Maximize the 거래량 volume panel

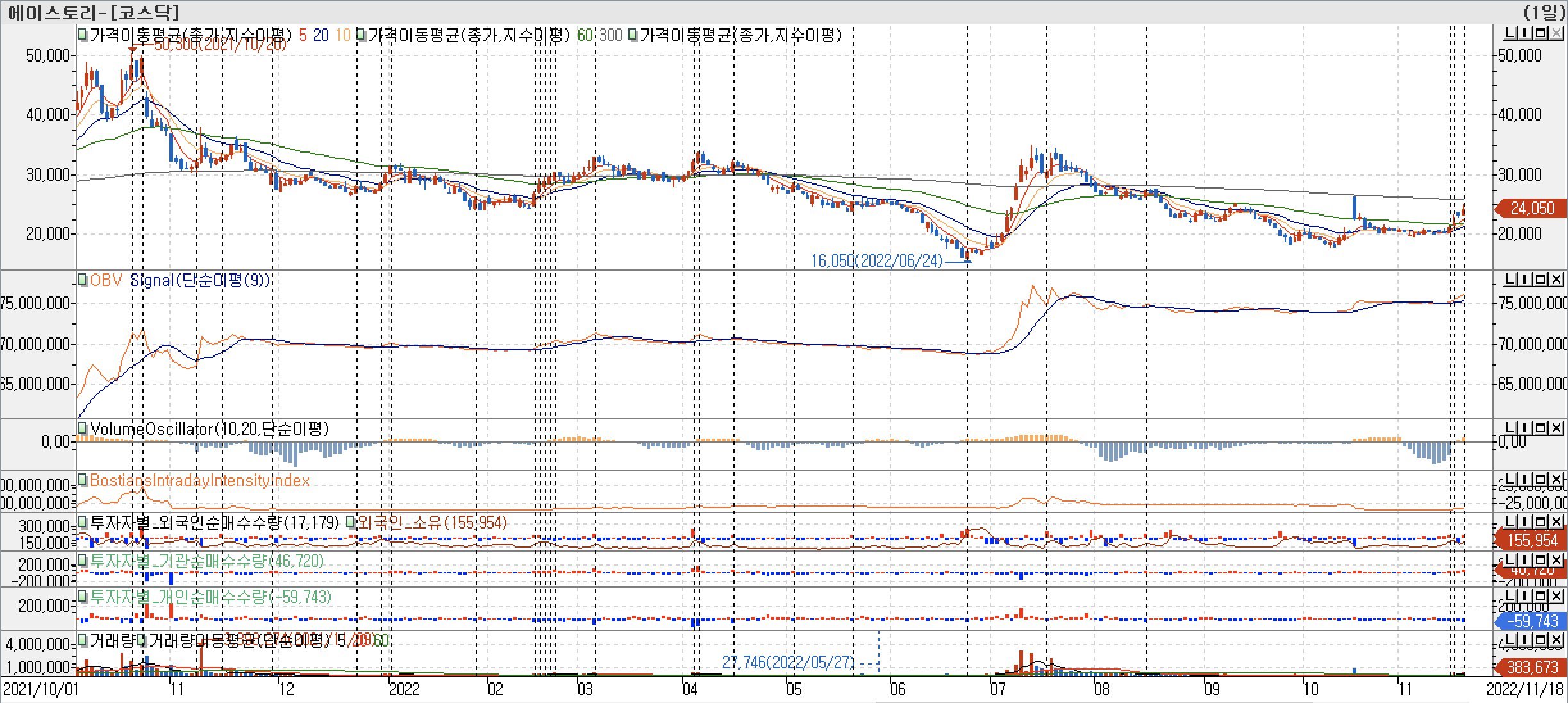coord(1540,639)
